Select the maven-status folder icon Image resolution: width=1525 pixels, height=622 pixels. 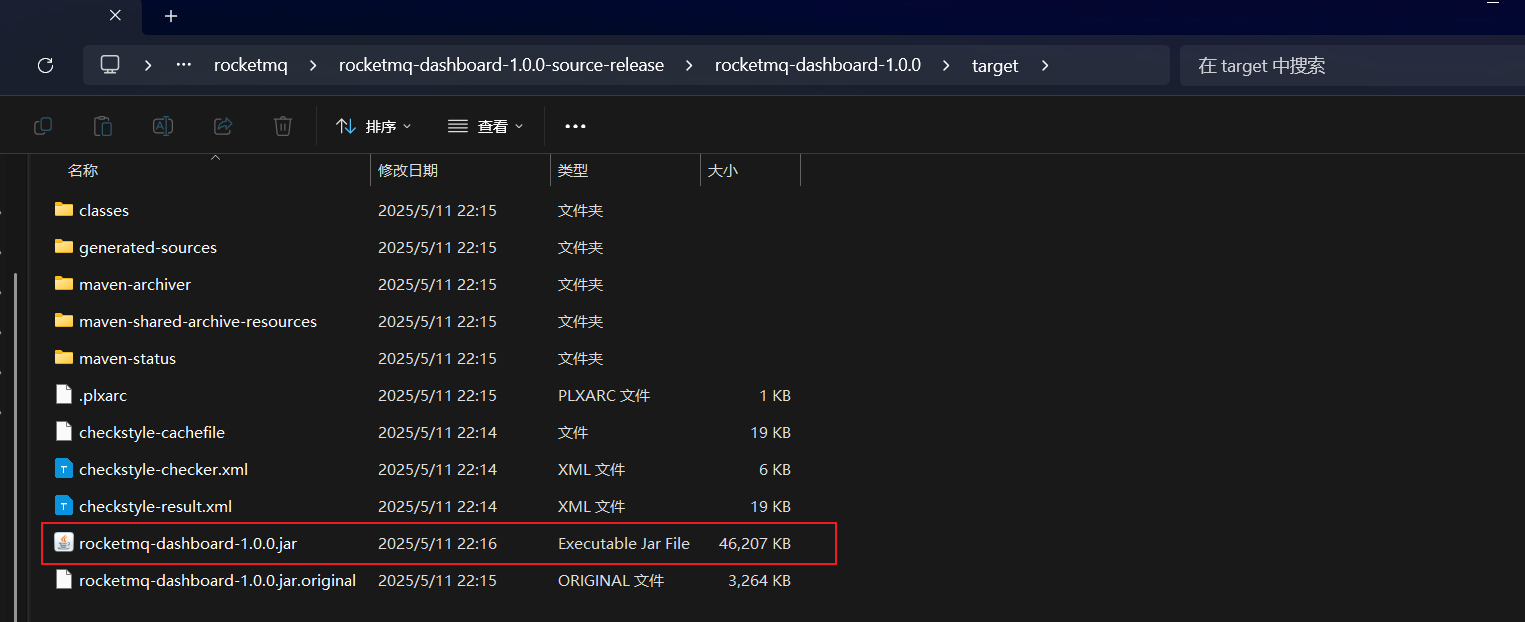tap(64, 358)
